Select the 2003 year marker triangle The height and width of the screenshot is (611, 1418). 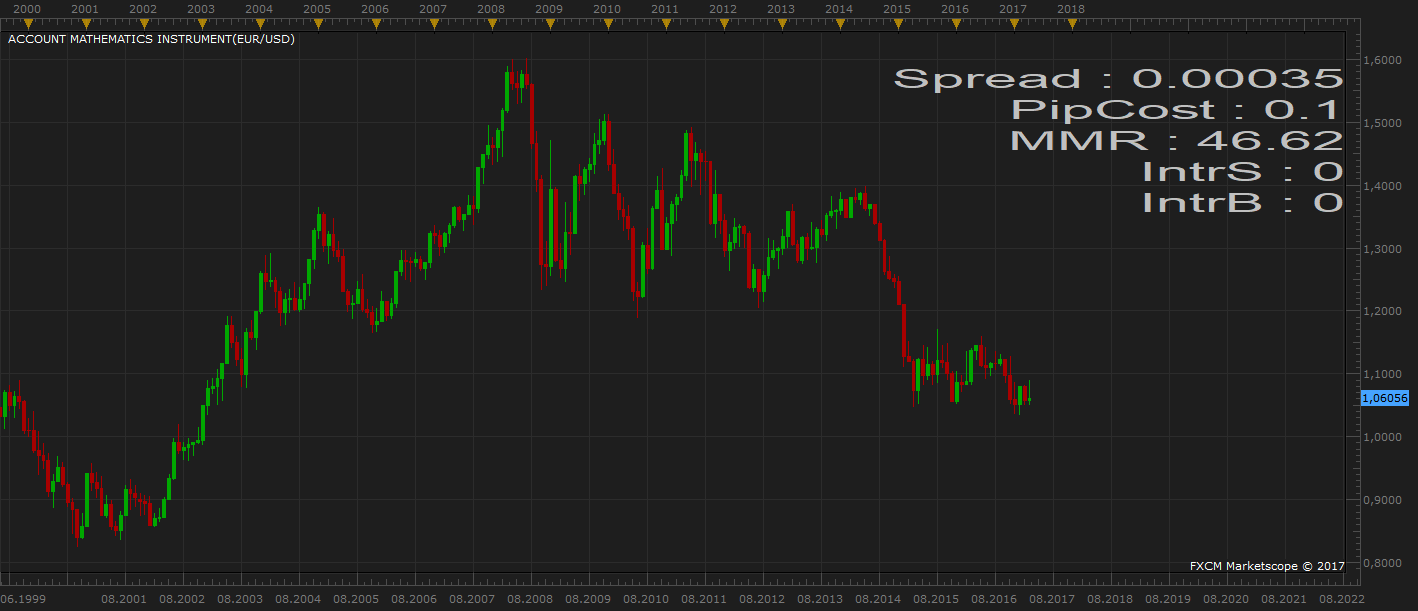[x=201, y=24]
